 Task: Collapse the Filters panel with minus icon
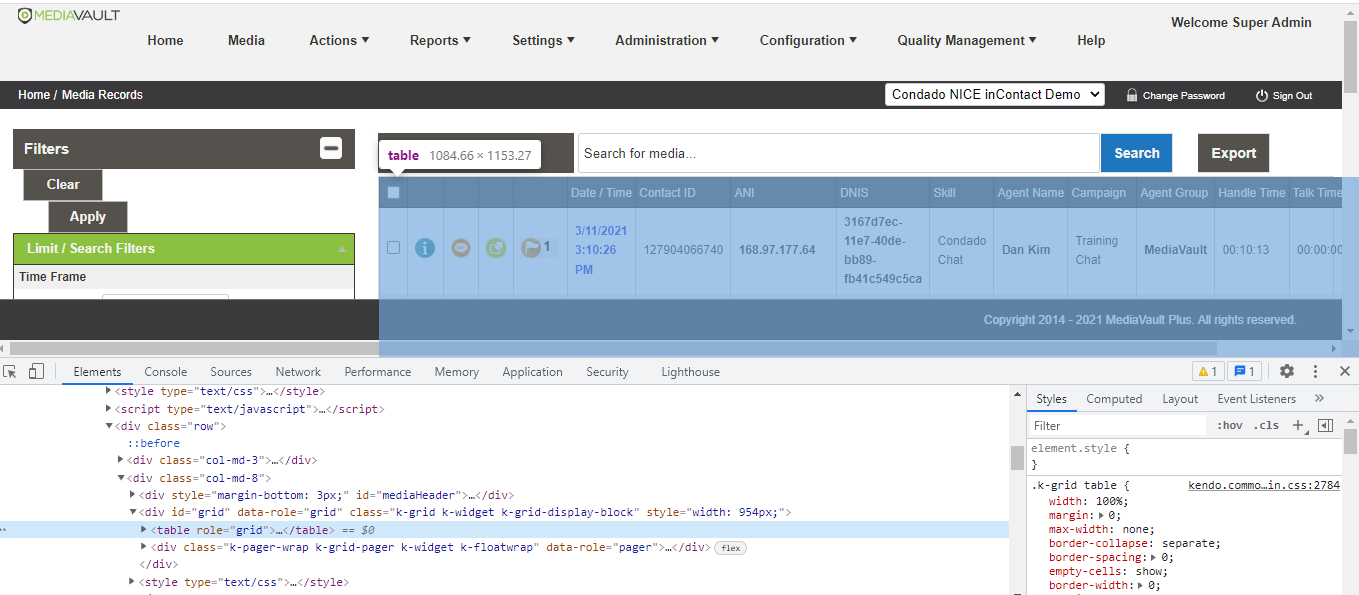point(331,148)
